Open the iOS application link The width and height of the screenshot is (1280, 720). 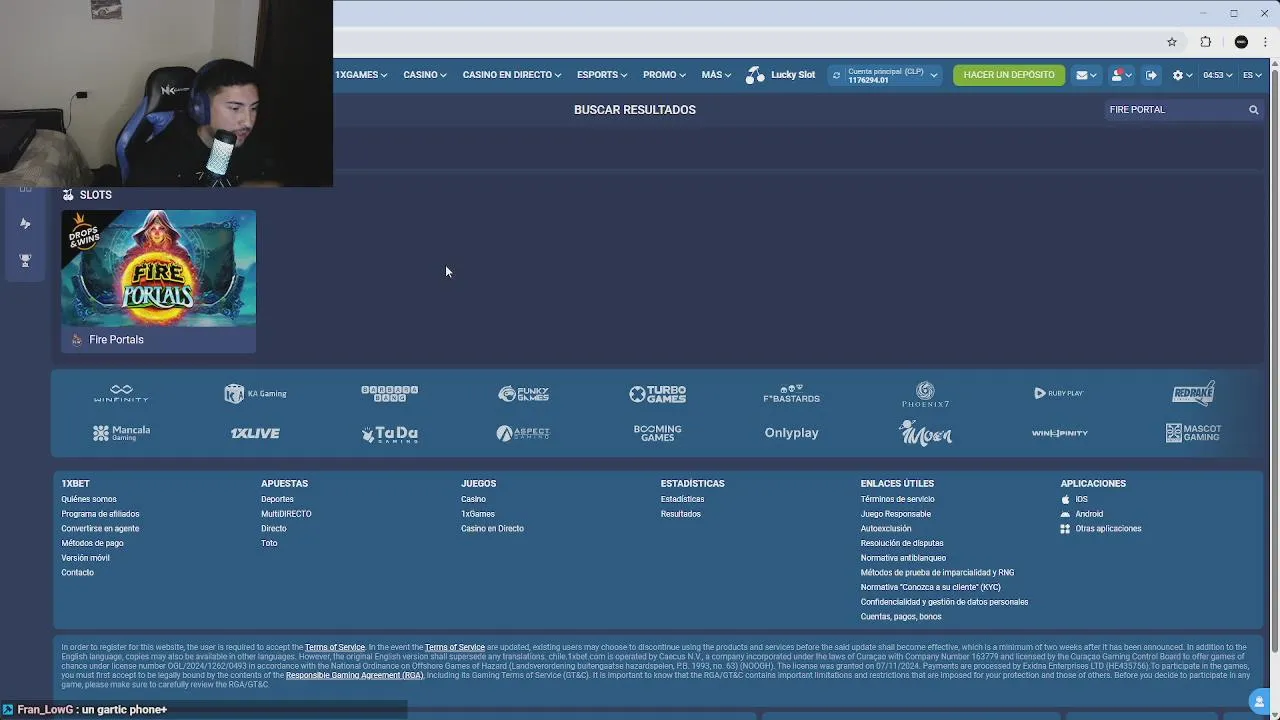point(1074,499)
